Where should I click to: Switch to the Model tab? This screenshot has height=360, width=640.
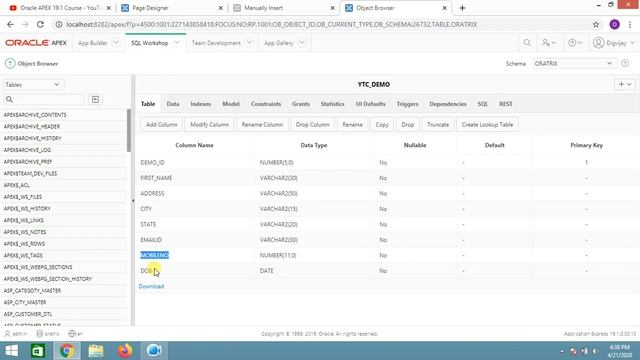click(231, 104)
